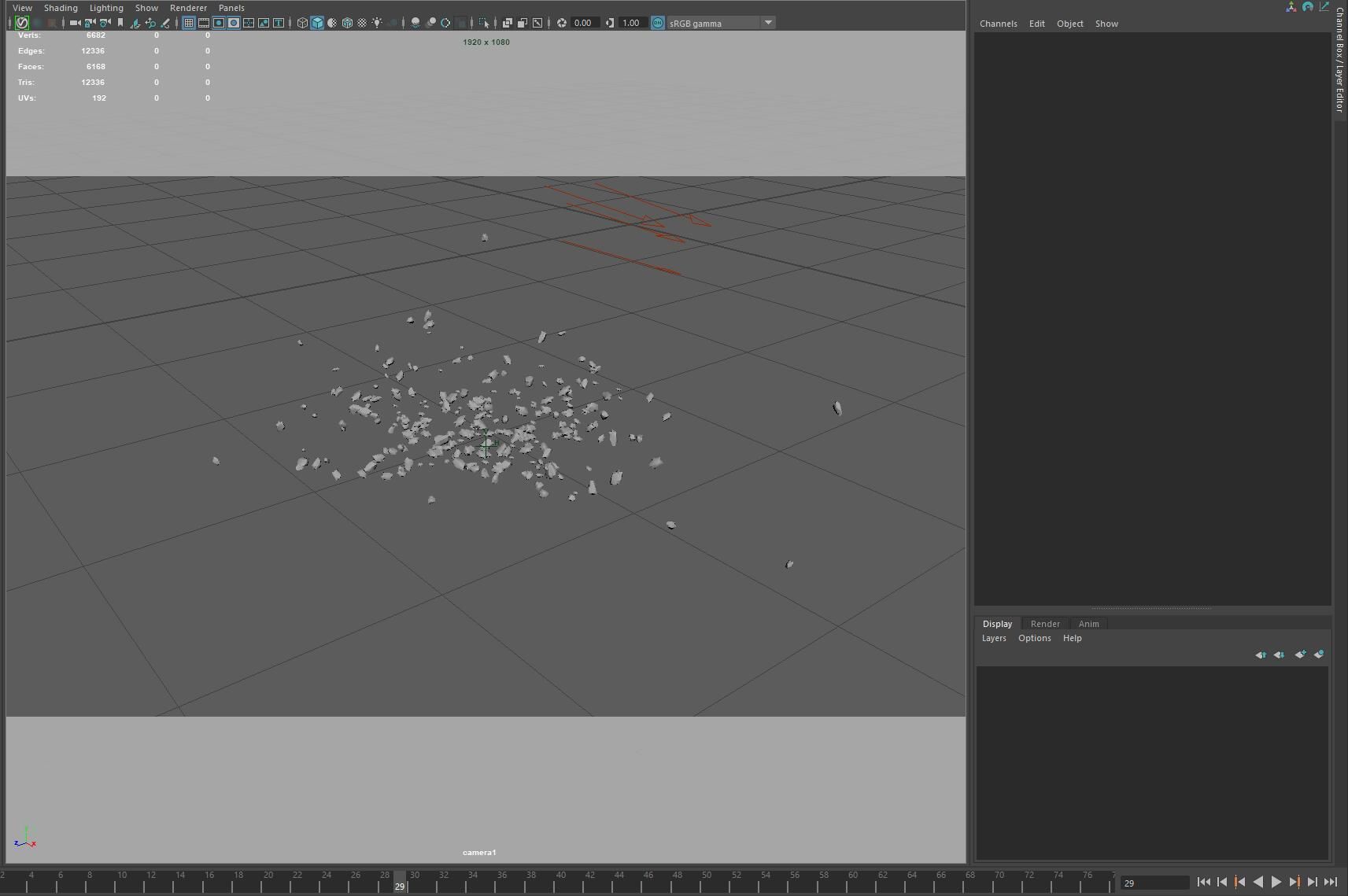This screenshot has height=896, width=1348.
Task: Click the exposure value field 0.00
Action: tap(586, 23)
